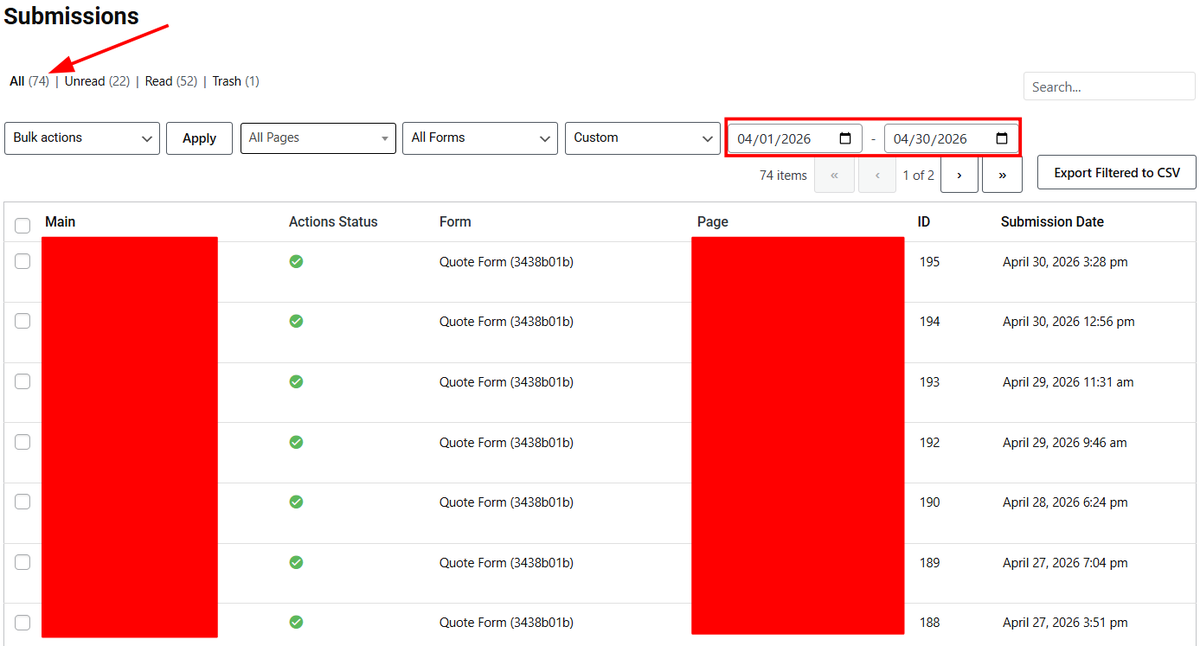Click the green status icon for submission 195

tap(296, 261)
